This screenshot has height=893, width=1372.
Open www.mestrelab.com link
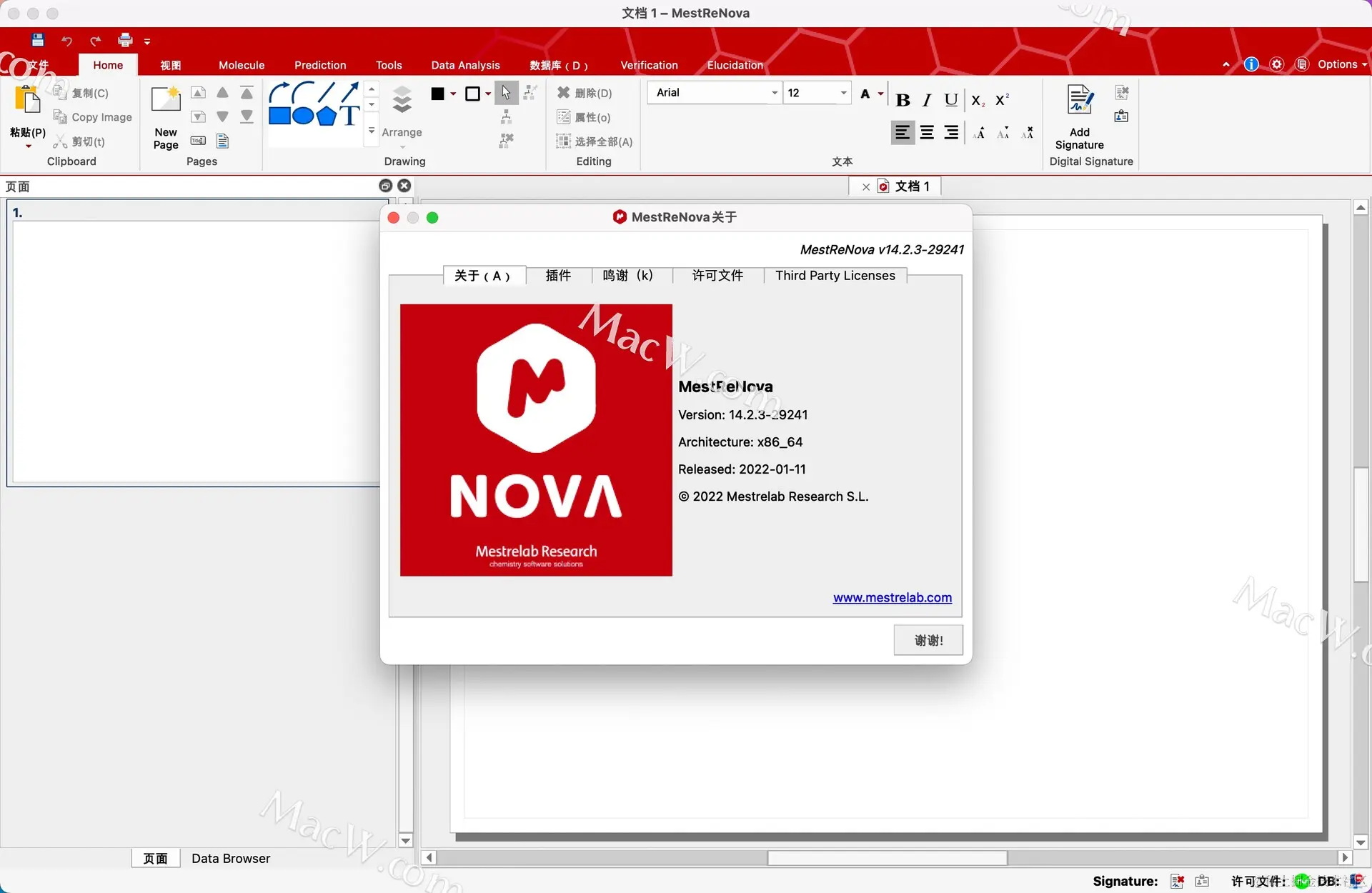point(892,597)
